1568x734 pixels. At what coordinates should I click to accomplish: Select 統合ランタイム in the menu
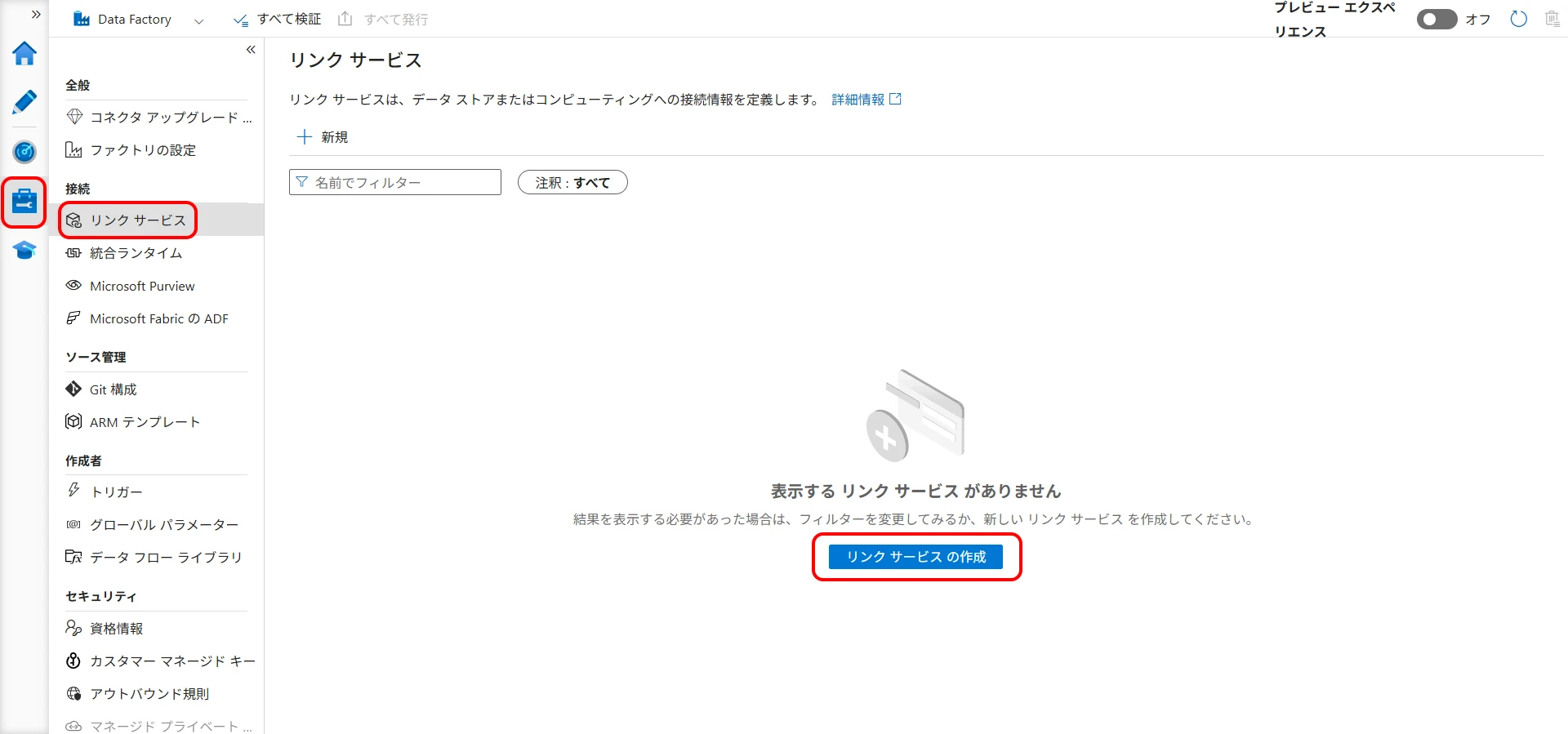pos(136,253)
